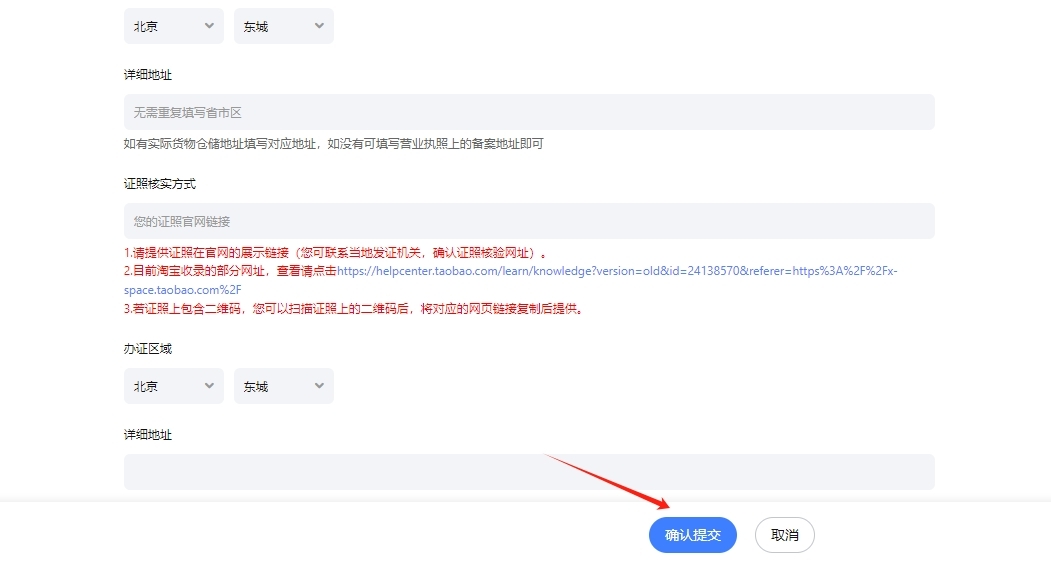Click chevron arrow in topmost 东城 selector

click(x=319, y=26)
